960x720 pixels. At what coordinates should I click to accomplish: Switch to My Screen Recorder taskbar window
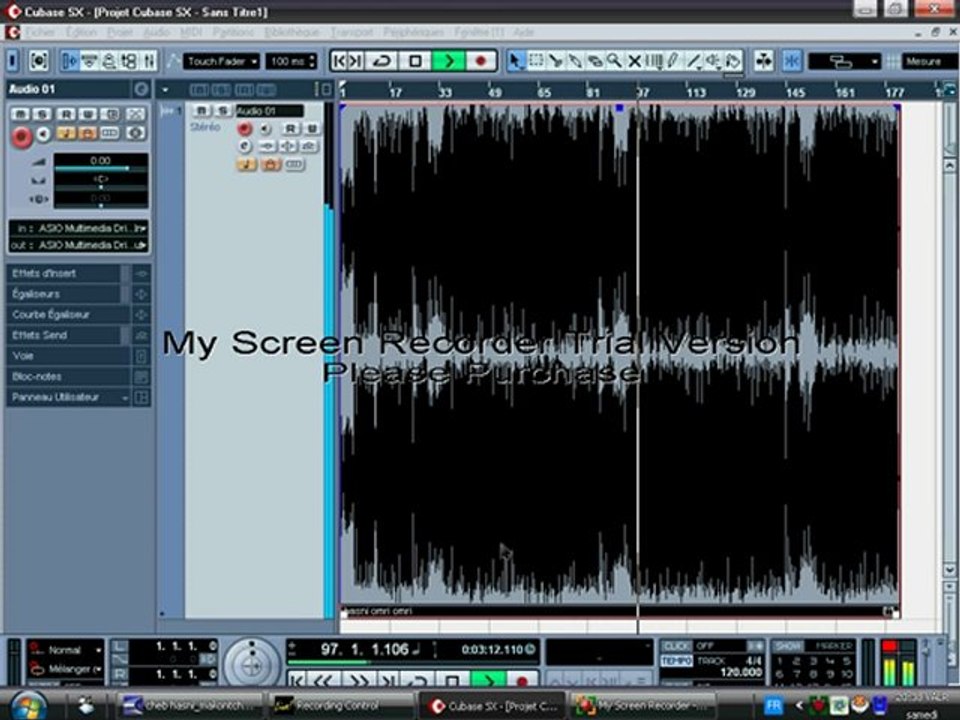coord(643,706)
